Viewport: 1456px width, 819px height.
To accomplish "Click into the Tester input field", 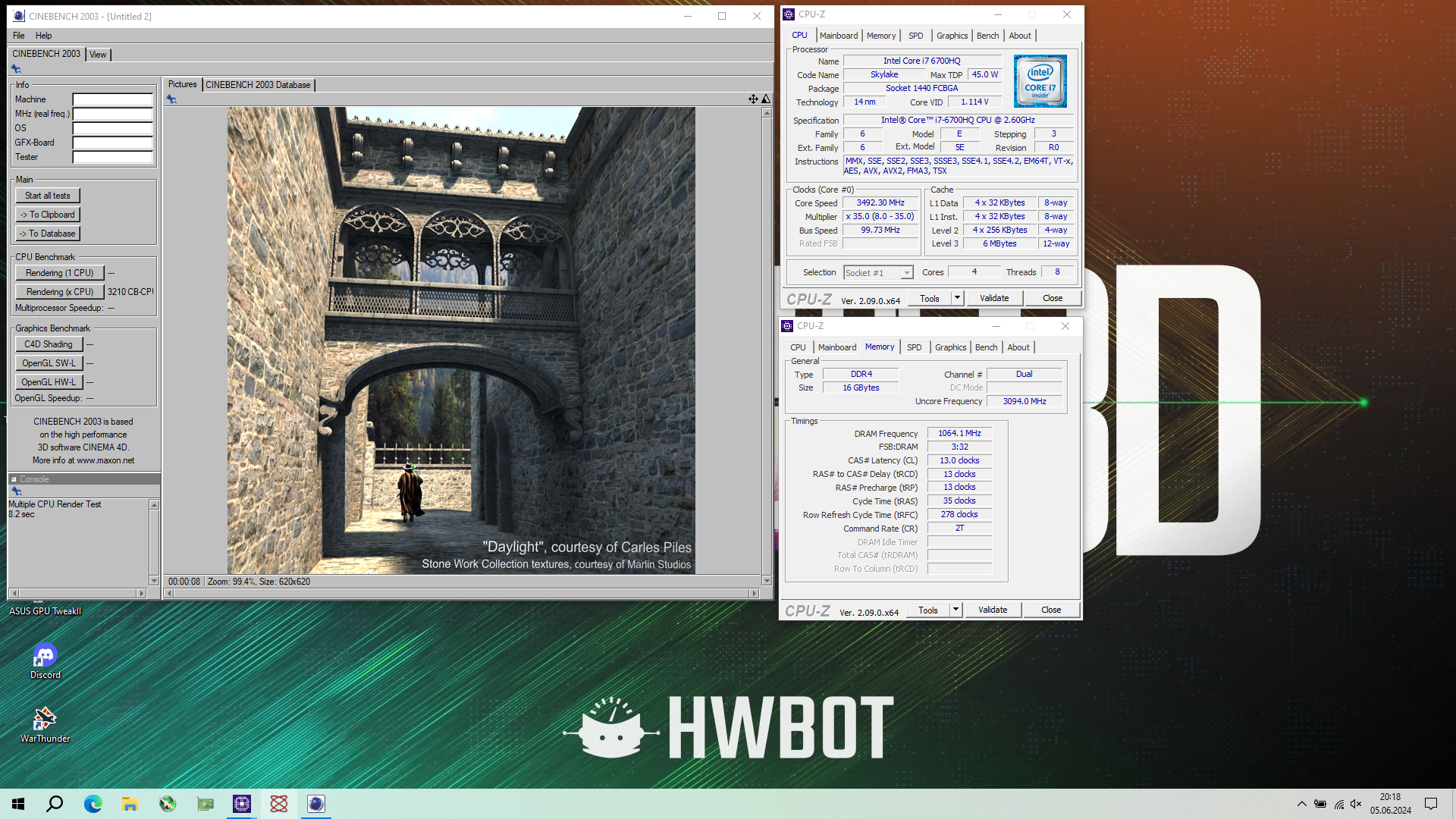I will [x=113, y=157].
